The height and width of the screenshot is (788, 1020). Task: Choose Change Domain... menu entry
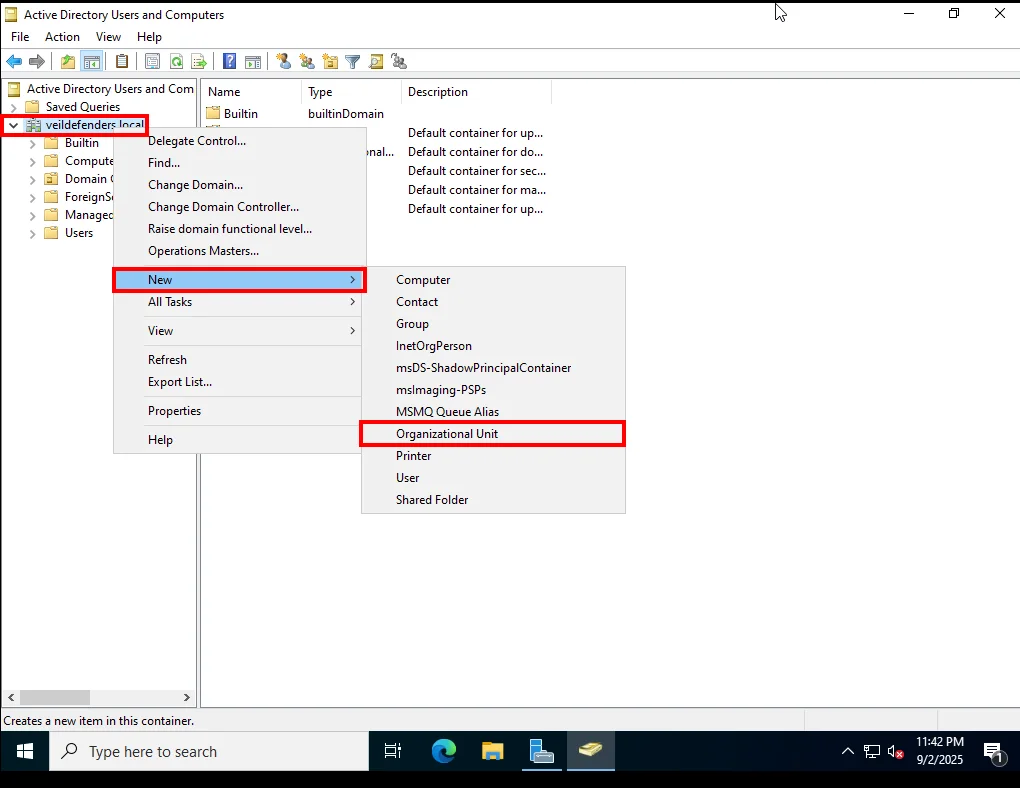239,185
